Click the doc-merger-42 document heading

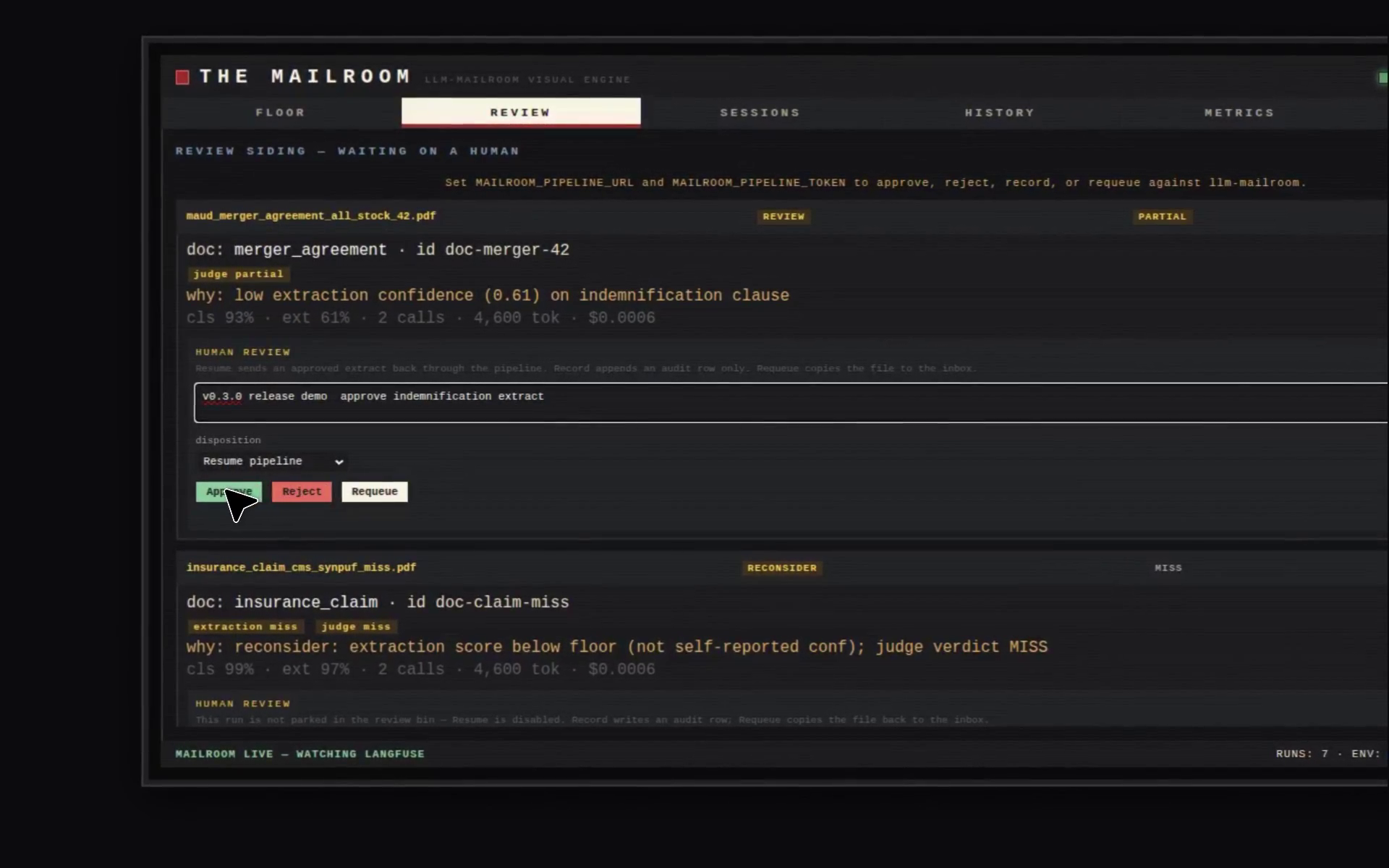point(378,250)
